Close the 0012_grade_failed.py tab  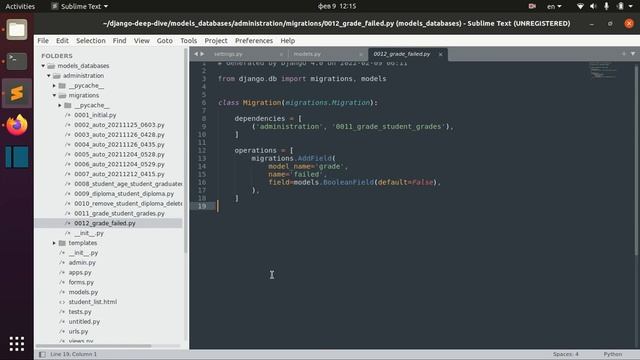[440, 54]
